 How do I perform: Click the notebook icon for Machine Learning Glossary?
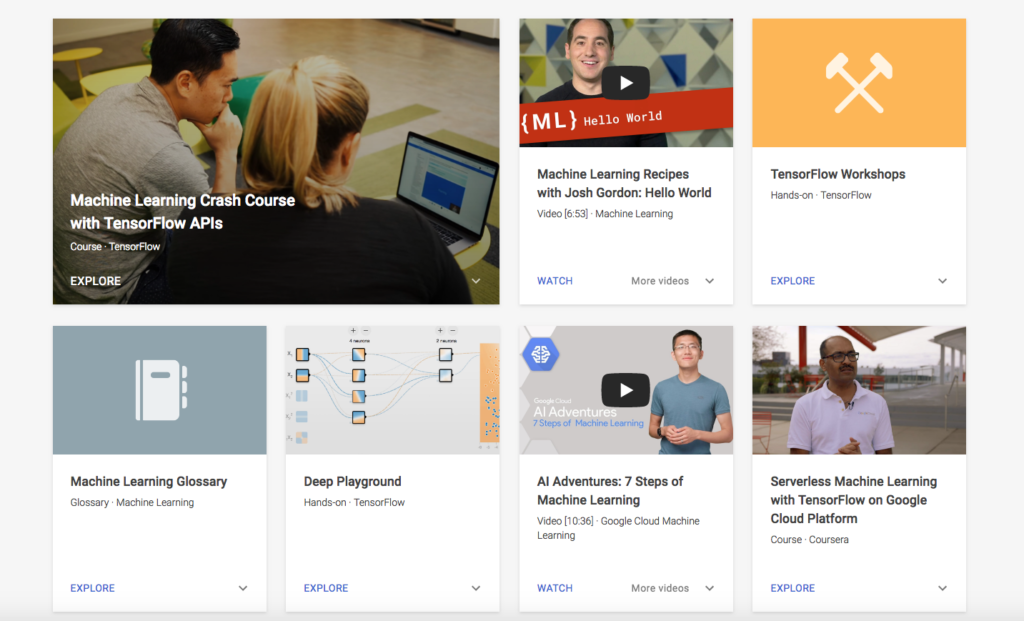(160, 389)
